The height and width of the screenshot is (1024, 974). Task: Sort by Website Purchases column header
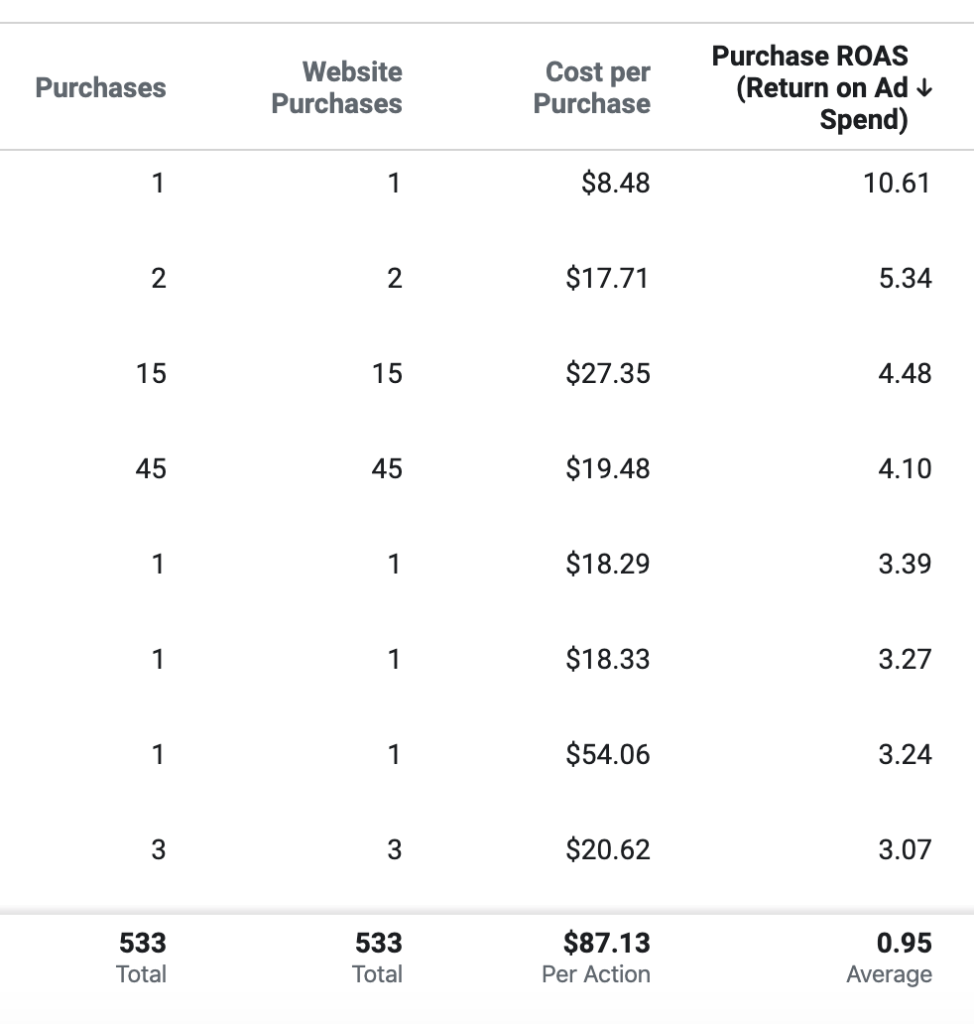336,88
